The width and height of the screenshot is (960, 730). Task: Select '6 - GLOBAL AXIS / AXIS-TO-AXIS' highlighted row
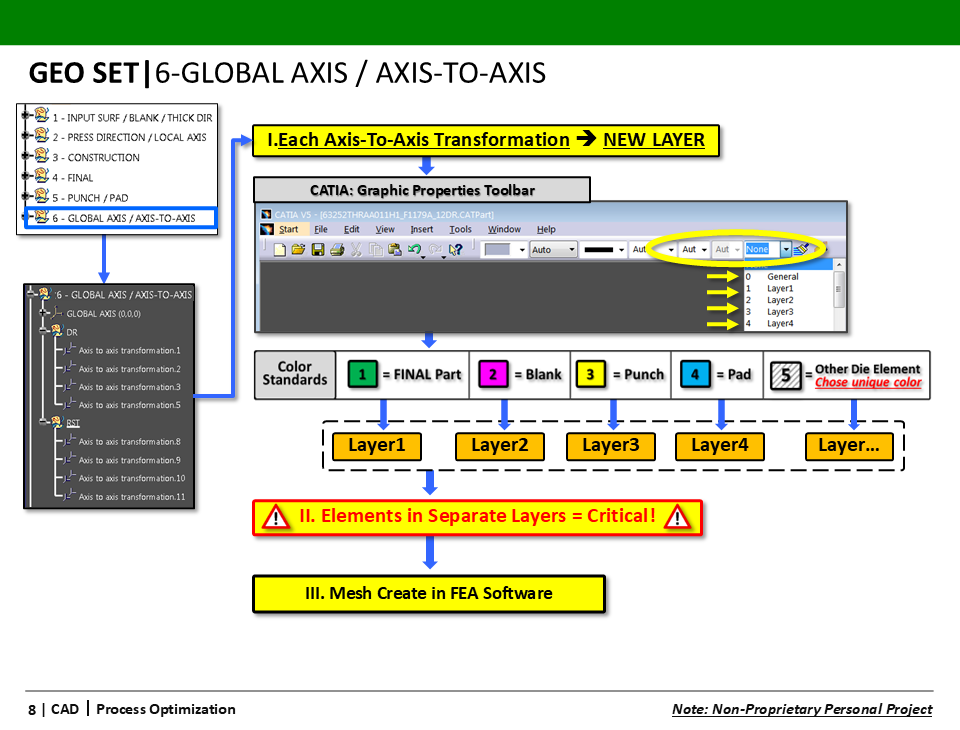pyautogui.click(x=120, y=217)
